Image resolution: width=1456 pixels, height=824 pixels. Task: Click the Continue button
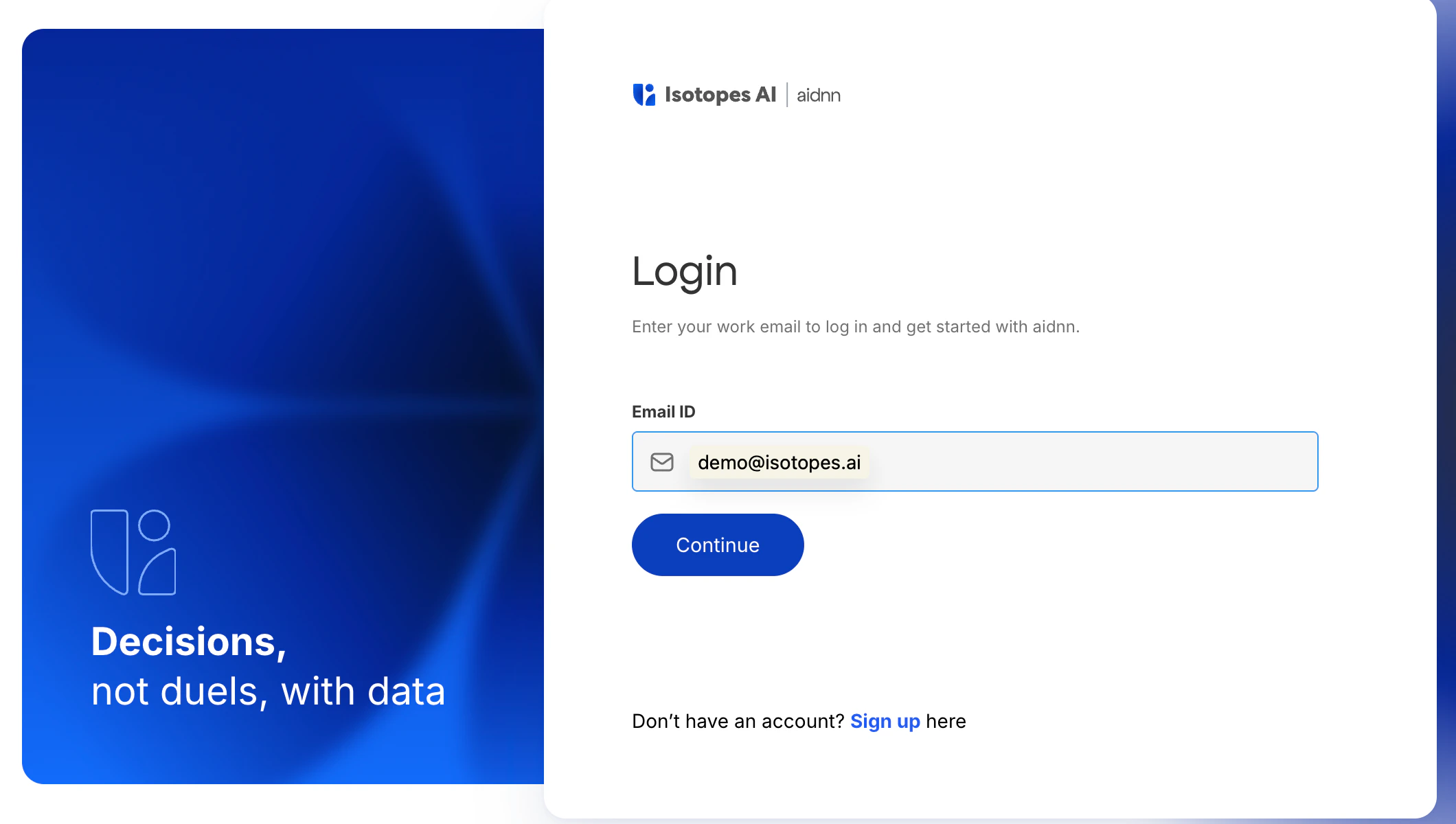point(718,545)
